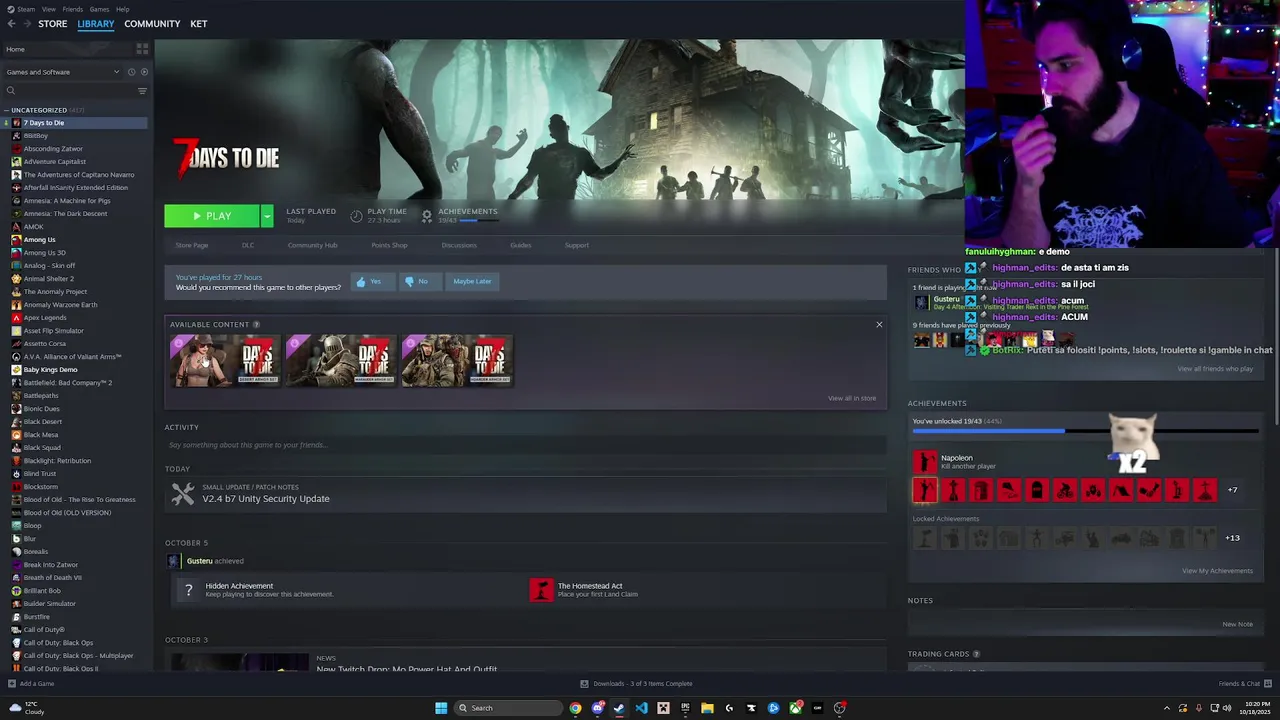Click the Trading Cards help icon

pyautogui.click(x=976, y=654)
